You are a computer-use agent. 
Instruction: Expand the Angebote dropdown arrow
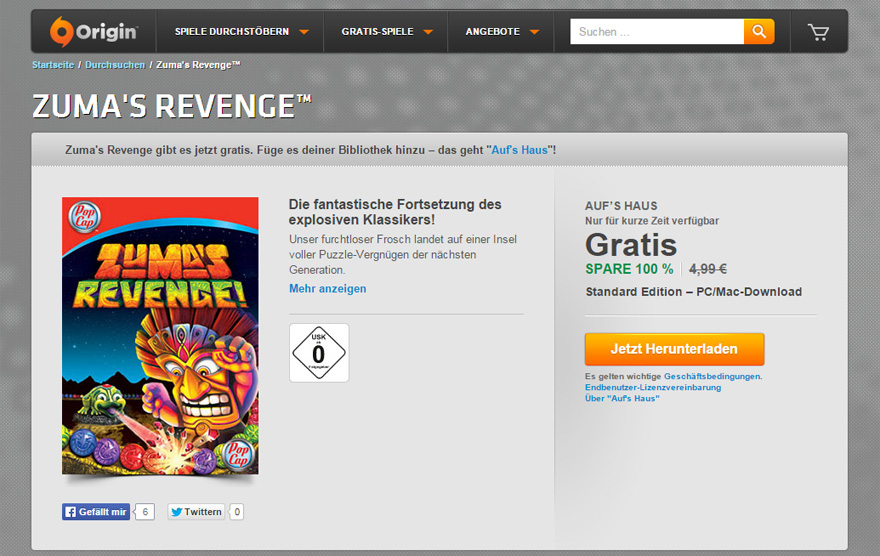coord(534,32)
